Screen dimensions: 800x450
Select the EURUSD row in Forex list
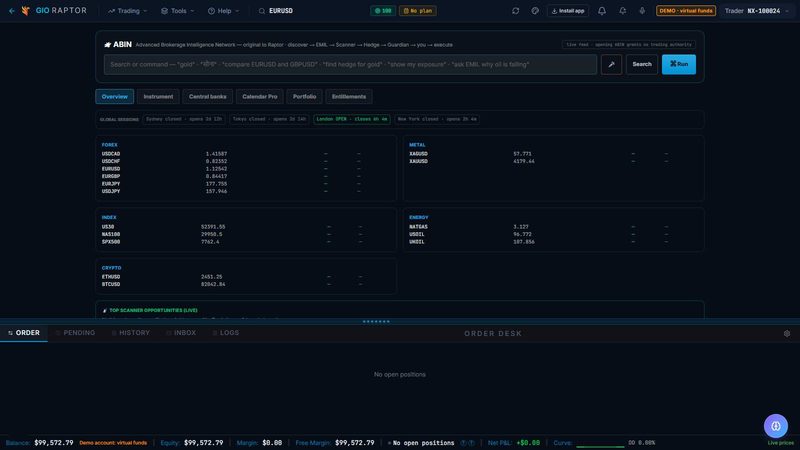click(245, 169)
